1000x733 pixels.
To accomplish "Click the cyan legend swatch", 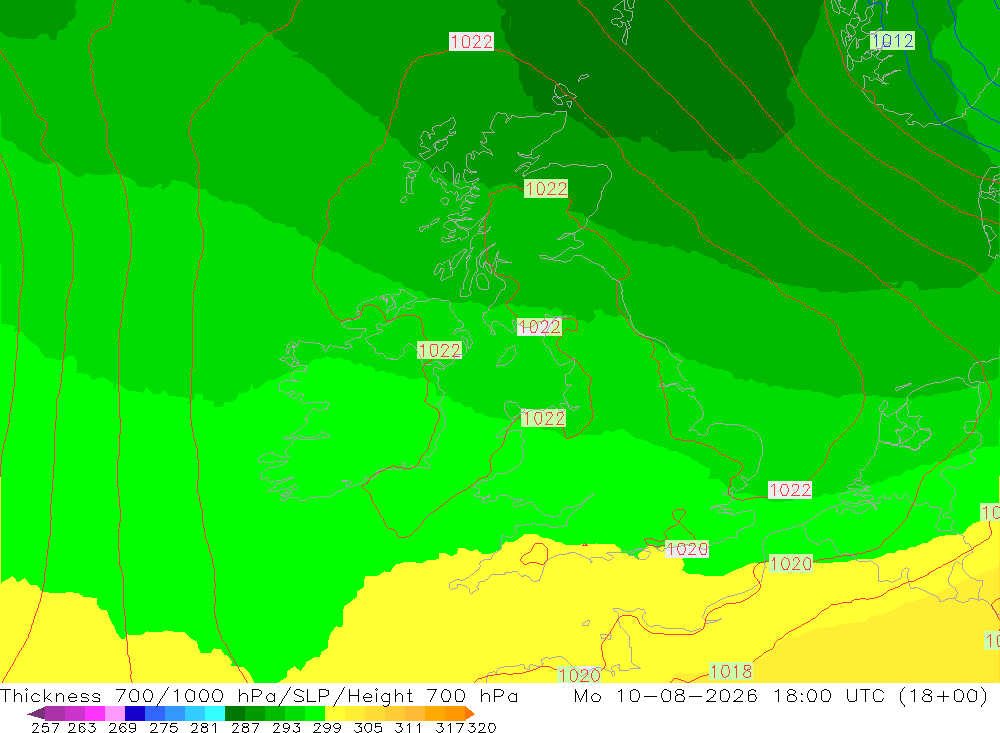I will 215,713.
